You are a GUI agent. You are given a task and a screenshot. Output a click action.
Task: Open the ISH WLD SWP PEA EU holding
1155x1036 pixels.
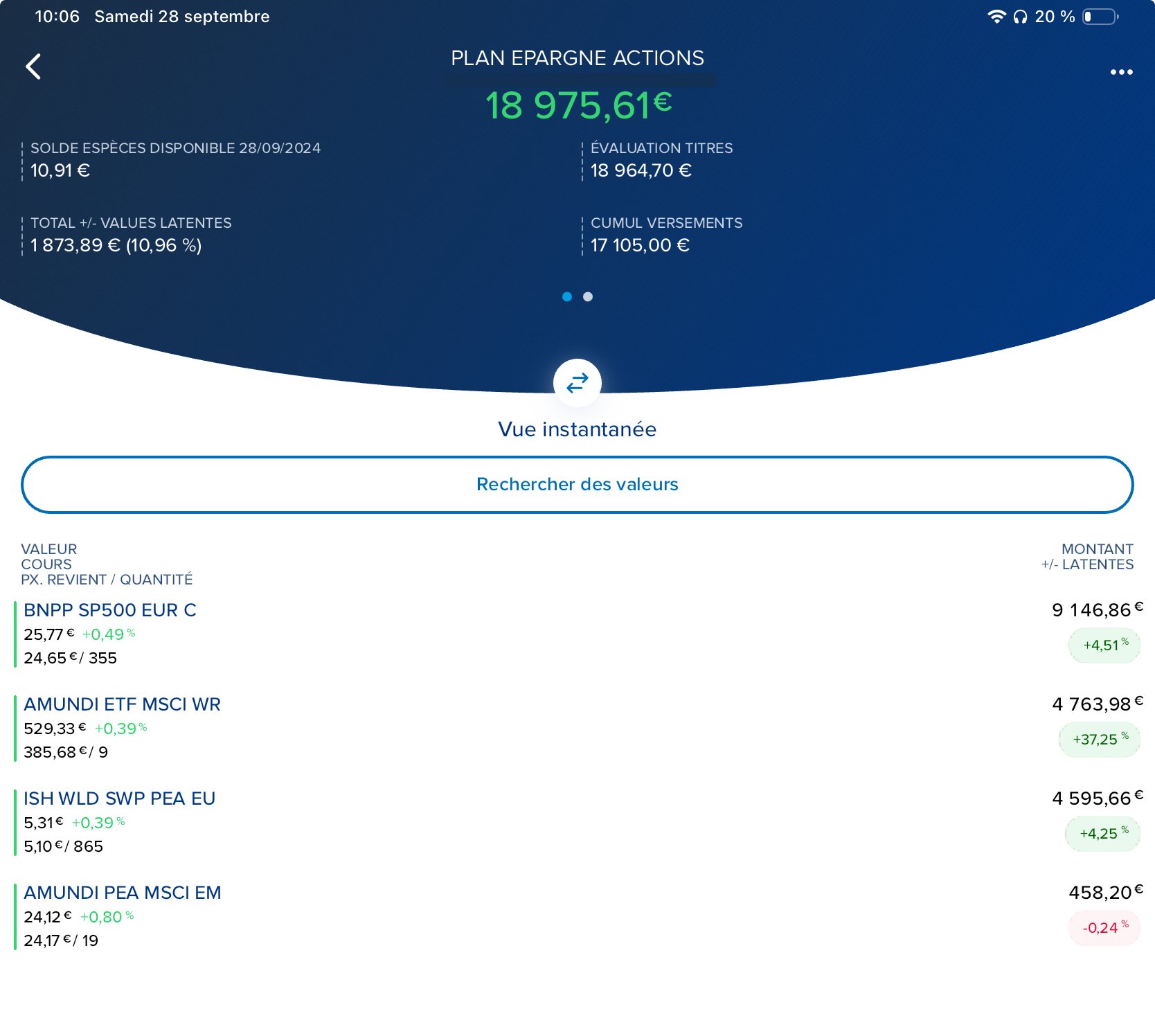[x=119, y=798]
